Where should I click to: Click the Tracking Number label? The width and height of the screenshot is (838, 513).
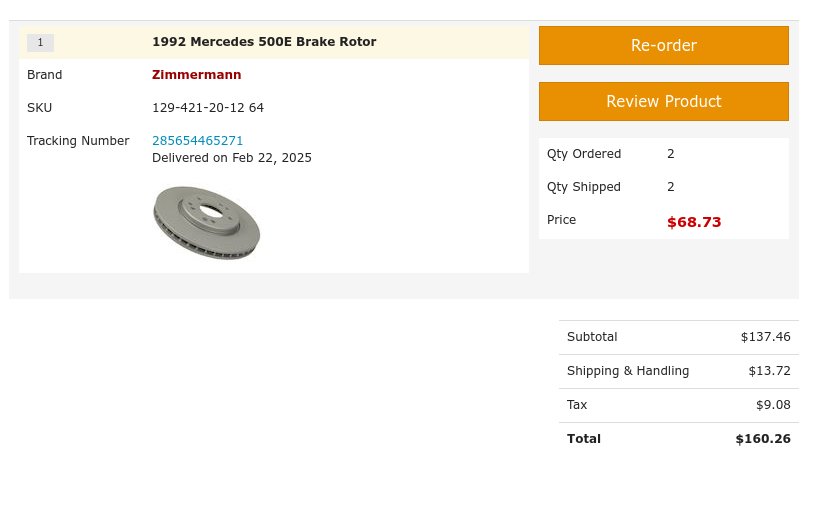click(x=78, y=141)
